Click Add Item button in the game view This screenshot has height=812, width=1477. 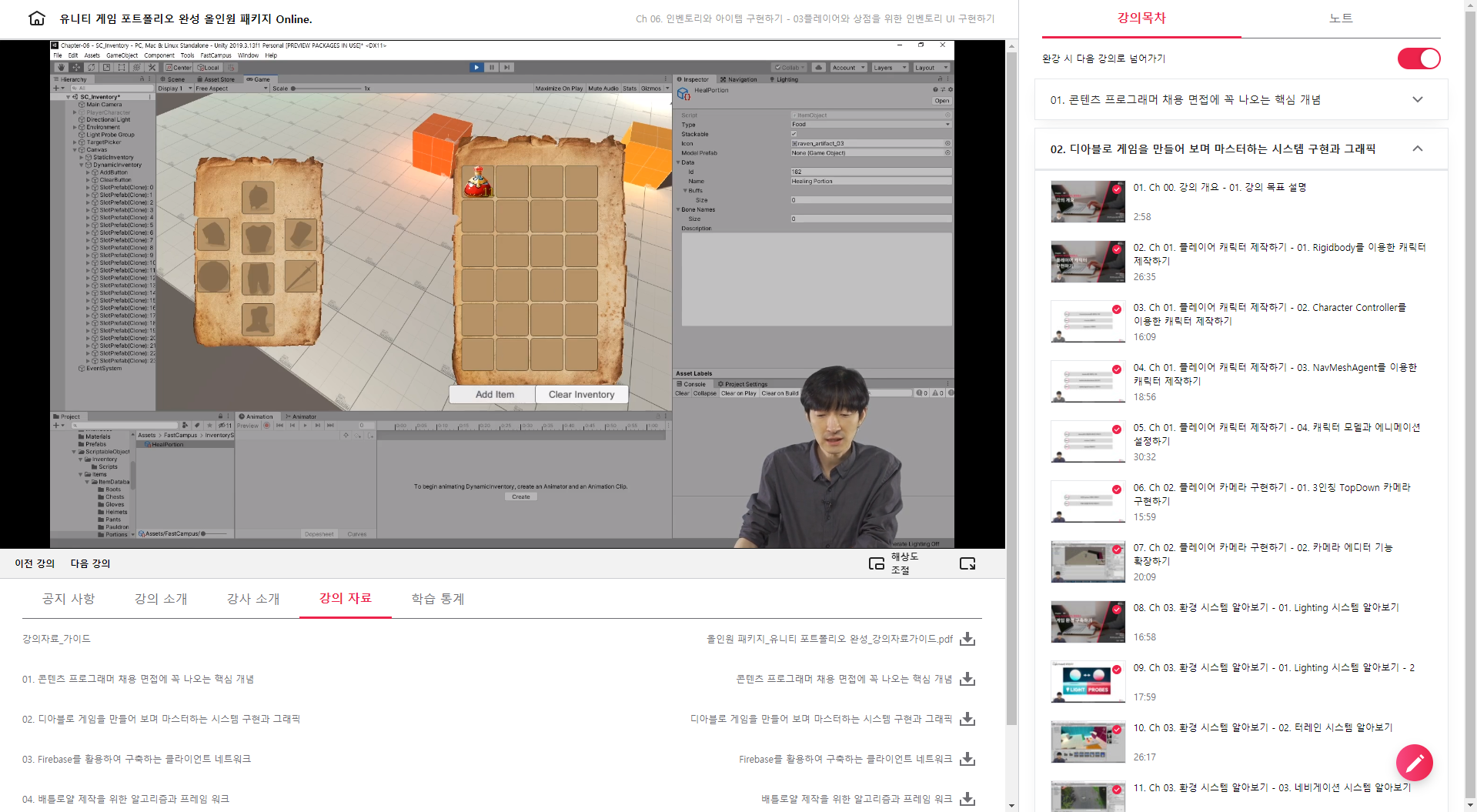494,394
